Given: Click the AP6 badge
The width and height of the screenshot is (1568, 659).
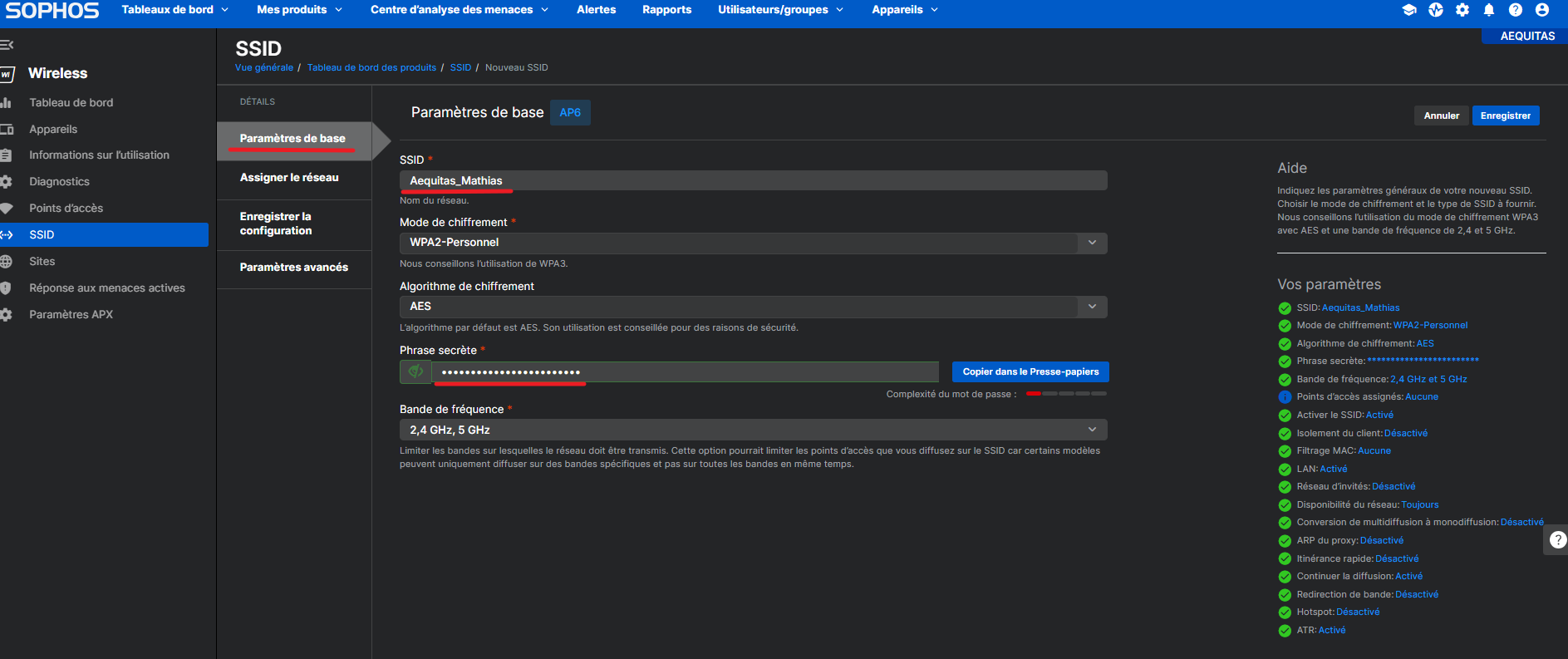Looking at the screenshot, I should coord(570,112).
